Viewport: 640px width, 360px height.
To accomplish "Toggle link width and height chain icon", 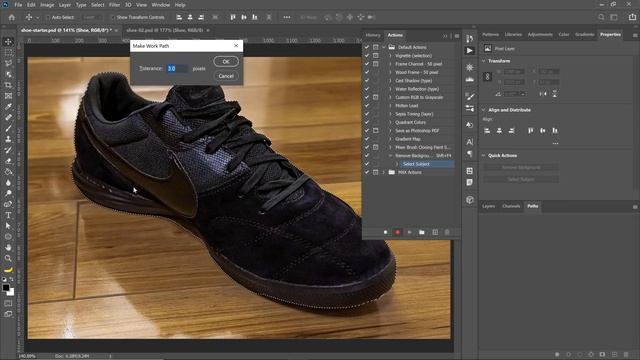I will coord(487,76).
